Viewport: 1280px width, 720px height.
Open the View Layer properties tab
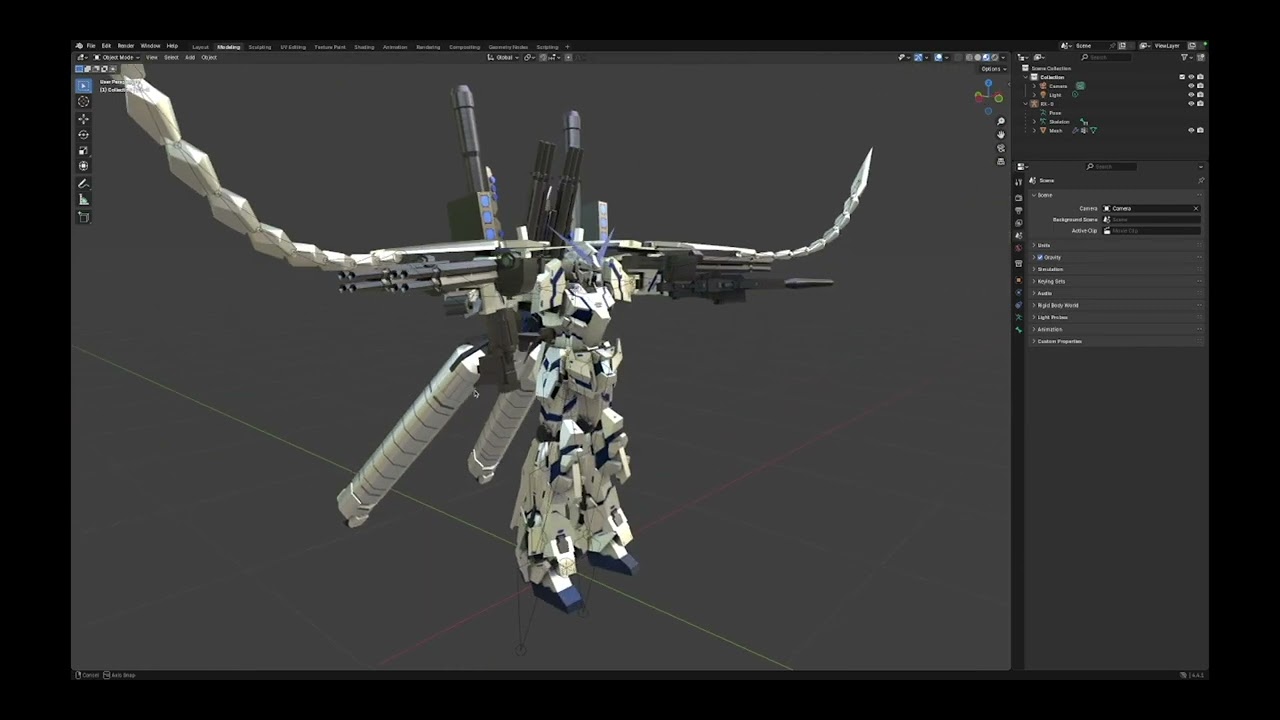(x=1019, y=223)
